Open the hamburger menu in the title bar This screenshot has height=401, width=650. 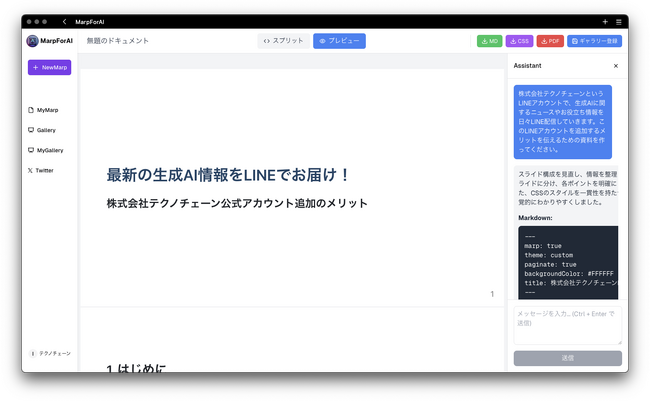pos(618,22)
